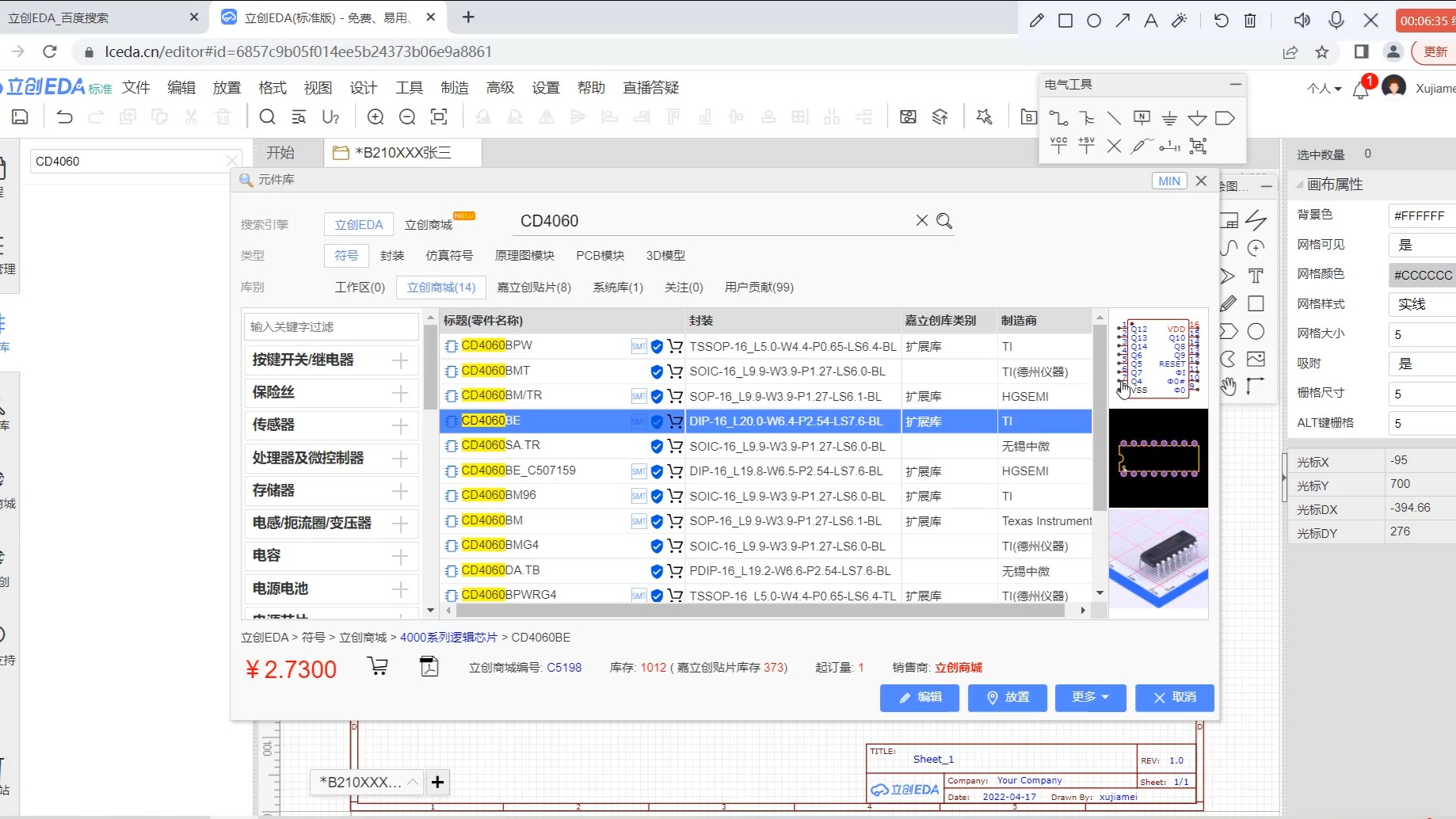
Task: Select the PCB模块 type filter
Action: pyautogui.click(x=600, y=256)
